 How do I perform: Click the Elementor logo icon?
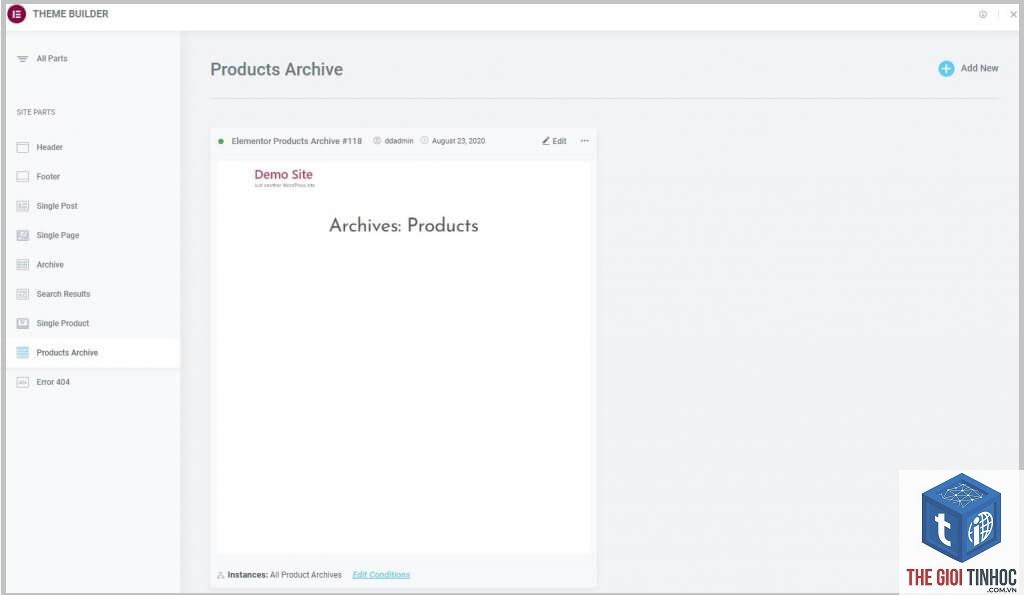(16, 14)
